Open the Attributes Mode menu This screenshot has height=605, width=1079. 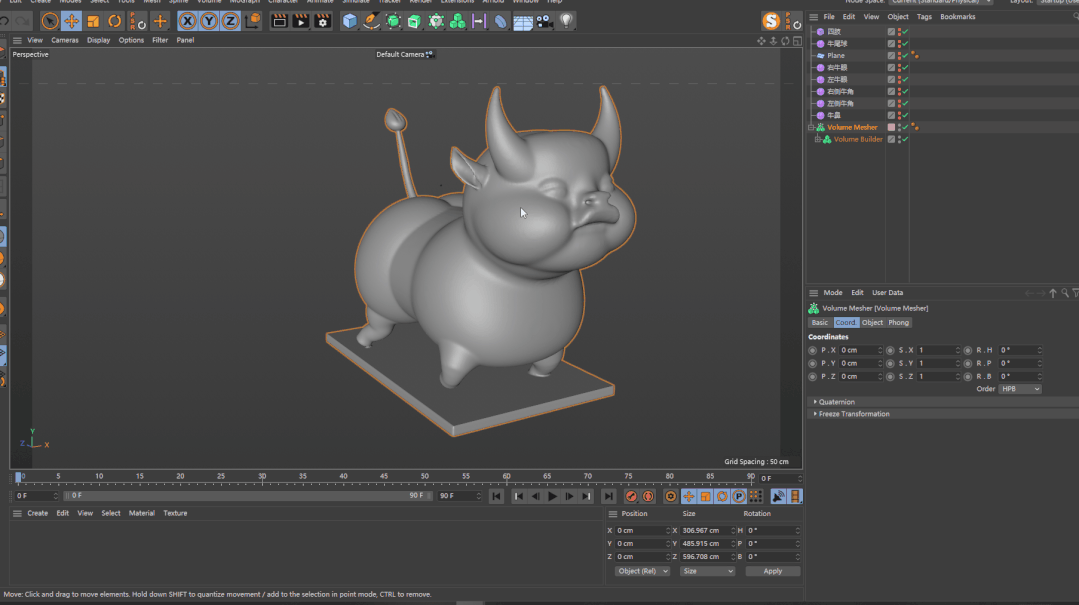pyautogui.click(x=833, y=293)
